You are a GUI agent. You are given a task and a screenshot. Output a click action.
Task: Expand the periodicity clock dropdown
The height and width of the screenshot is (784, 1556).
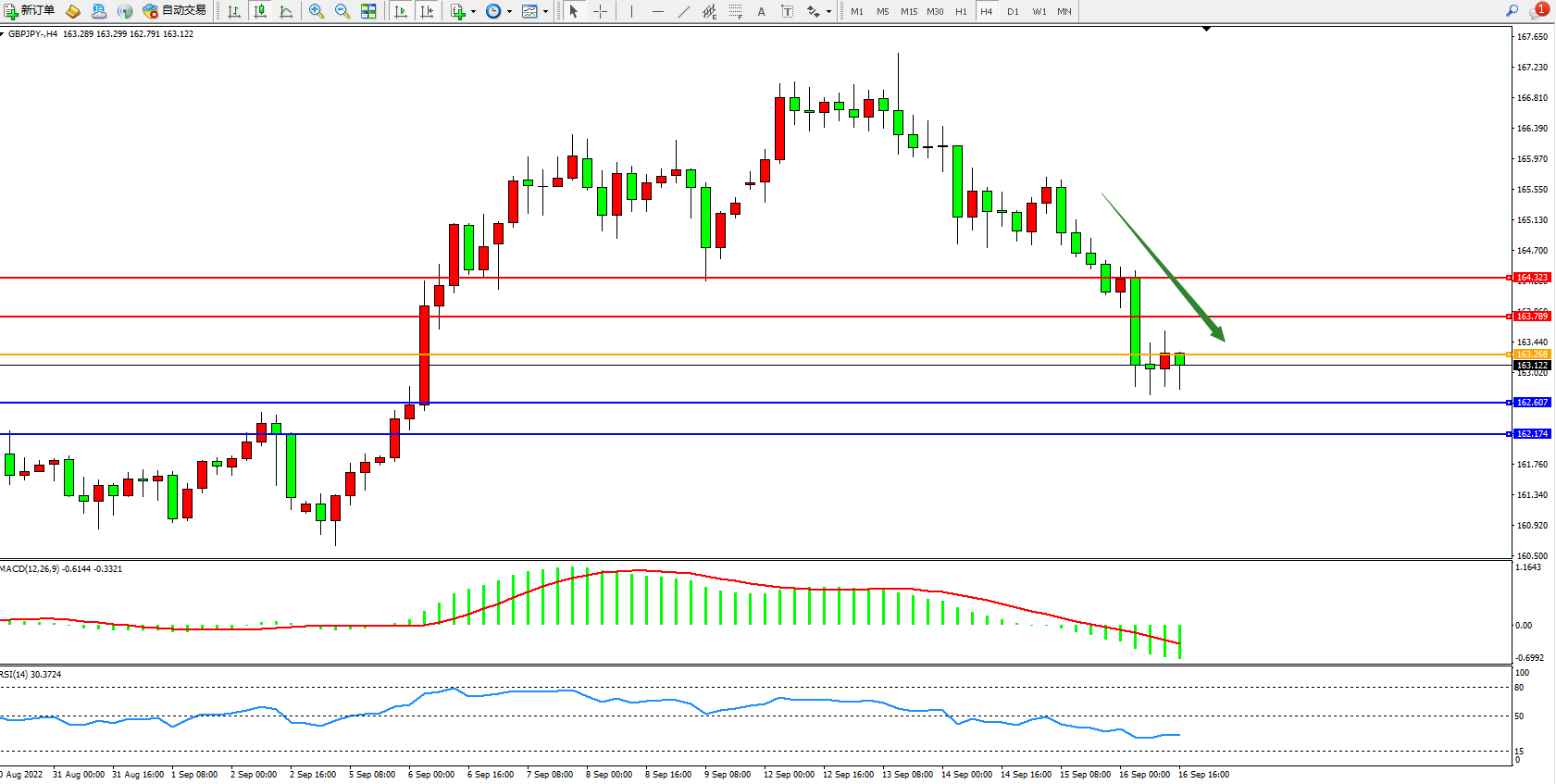click(x=509, y=11)
